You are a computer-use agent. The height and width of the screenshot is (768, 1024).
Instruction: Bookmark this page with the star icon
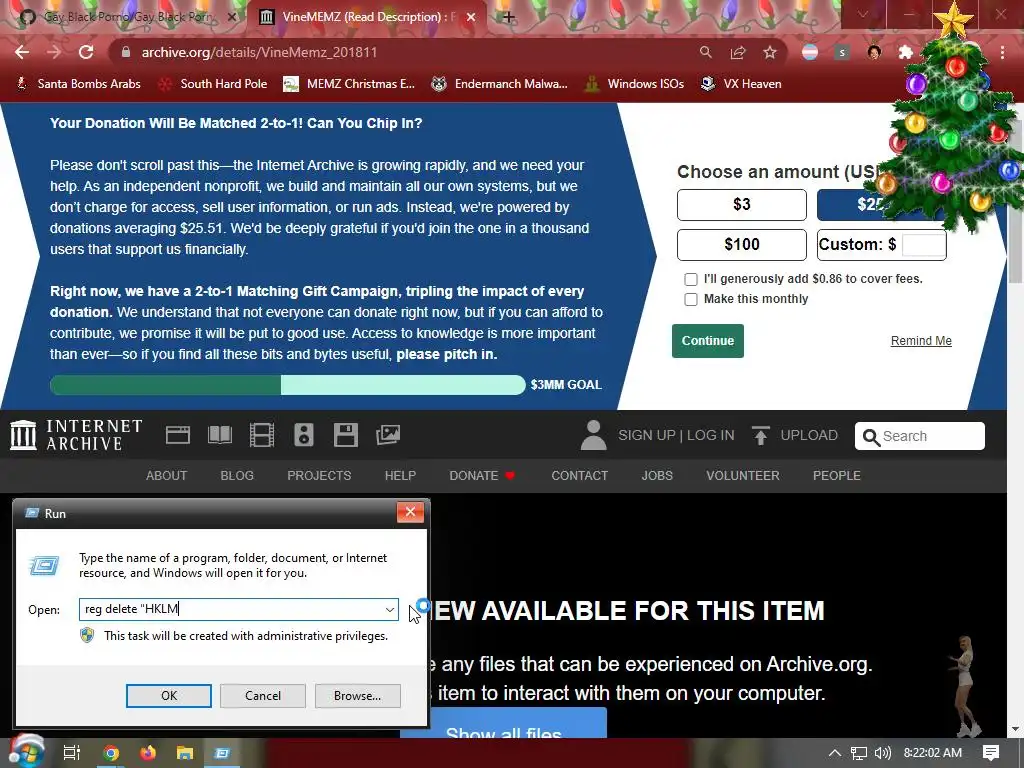pos(770,52)
